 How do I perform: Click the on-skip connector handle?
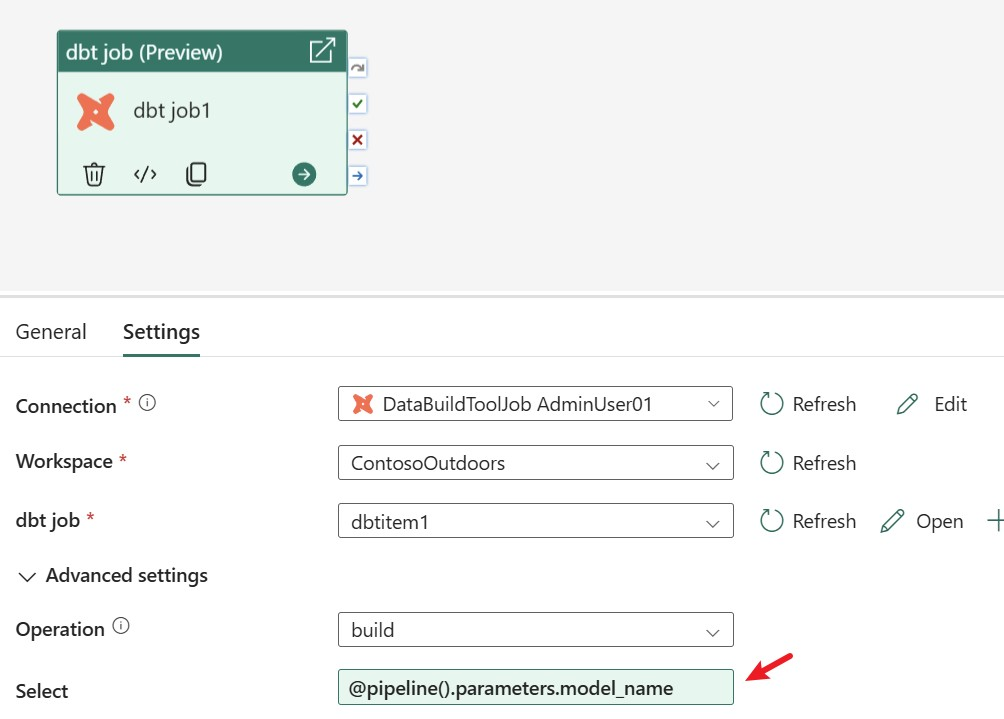358,68
